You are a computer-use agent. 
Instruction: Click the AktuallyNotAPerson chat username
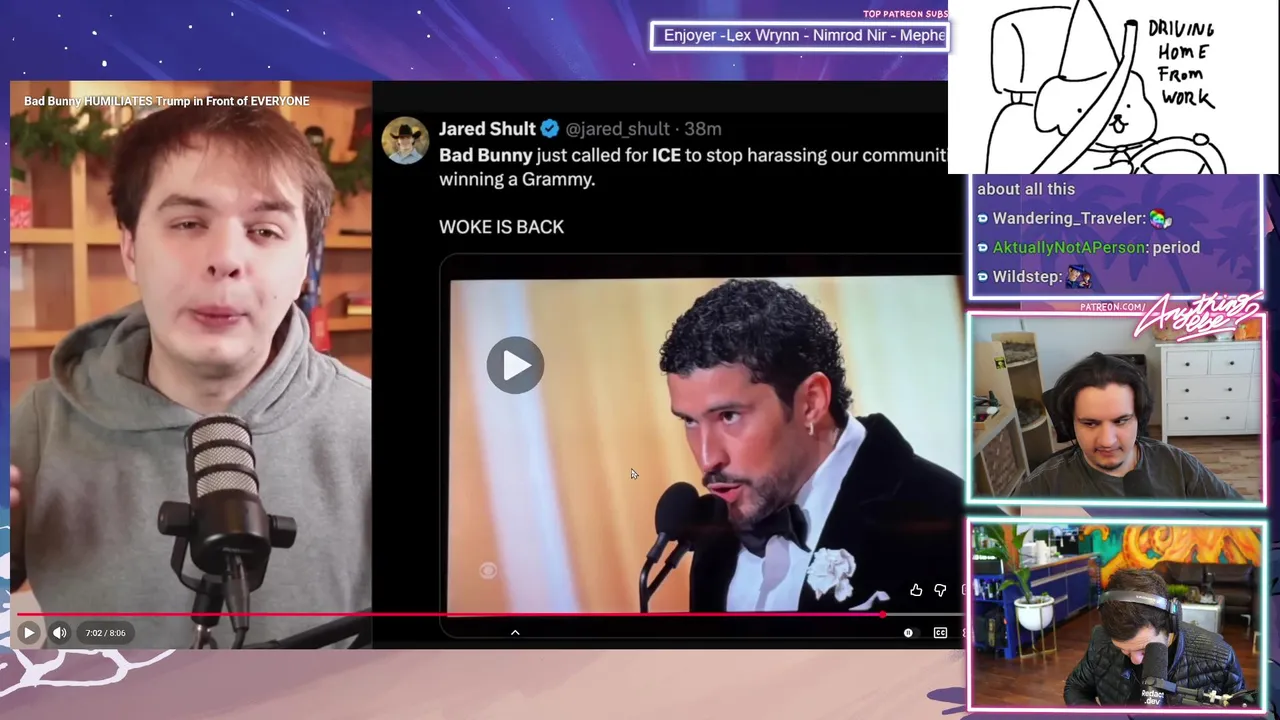1070,247
